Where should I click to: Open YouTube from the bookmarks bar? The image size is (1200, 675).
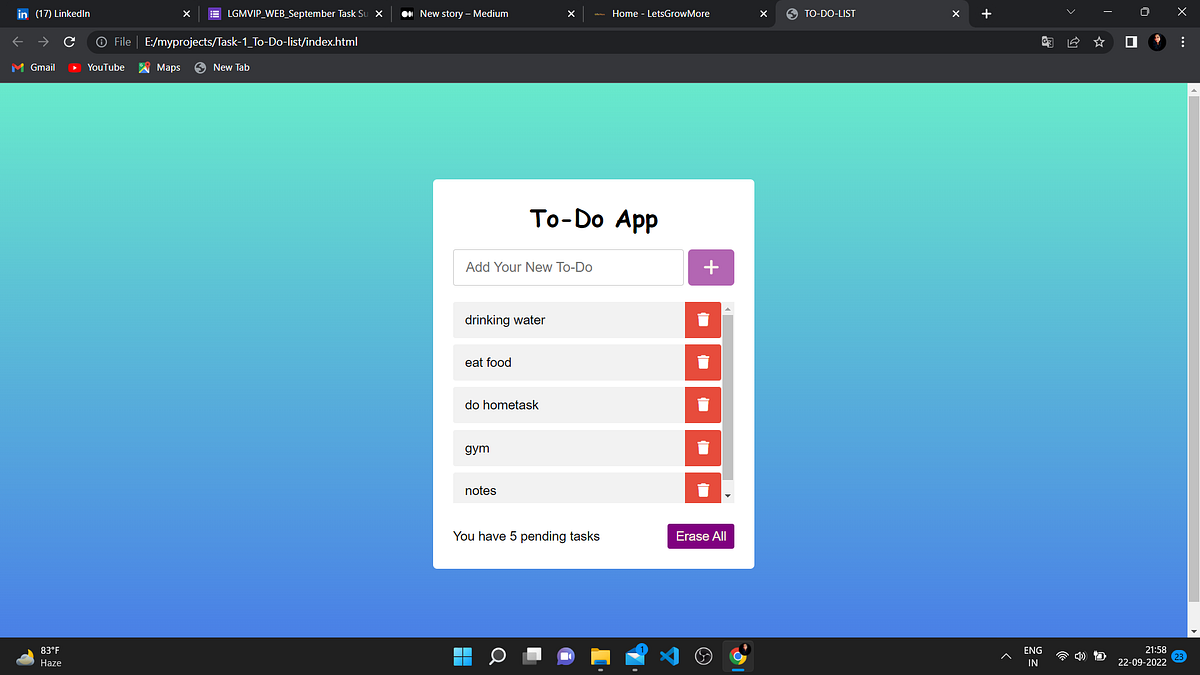96,67
